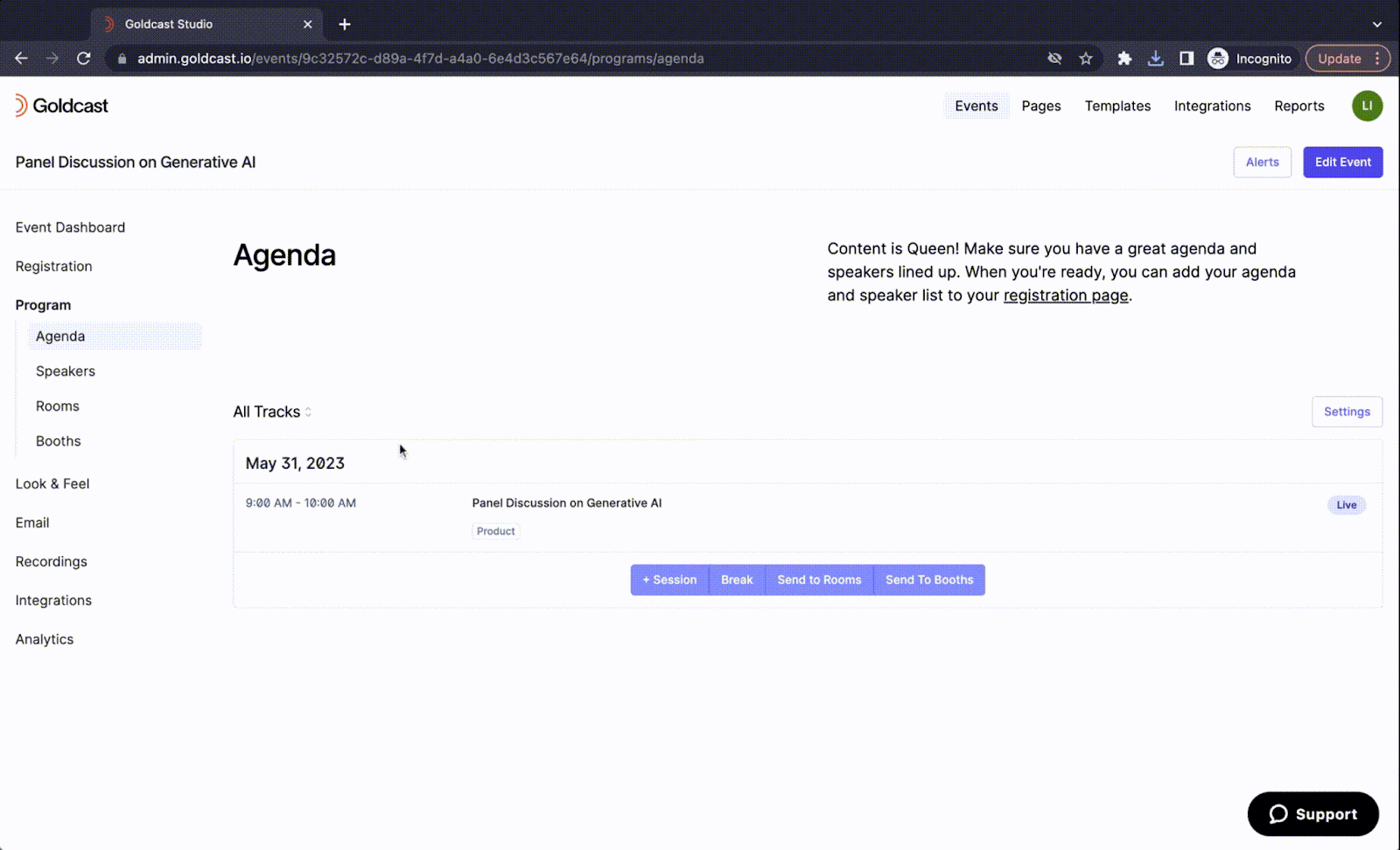This screenshot has height=850, width=1400.
Task: Go to Event Dashboard
Action: [70, 227]
